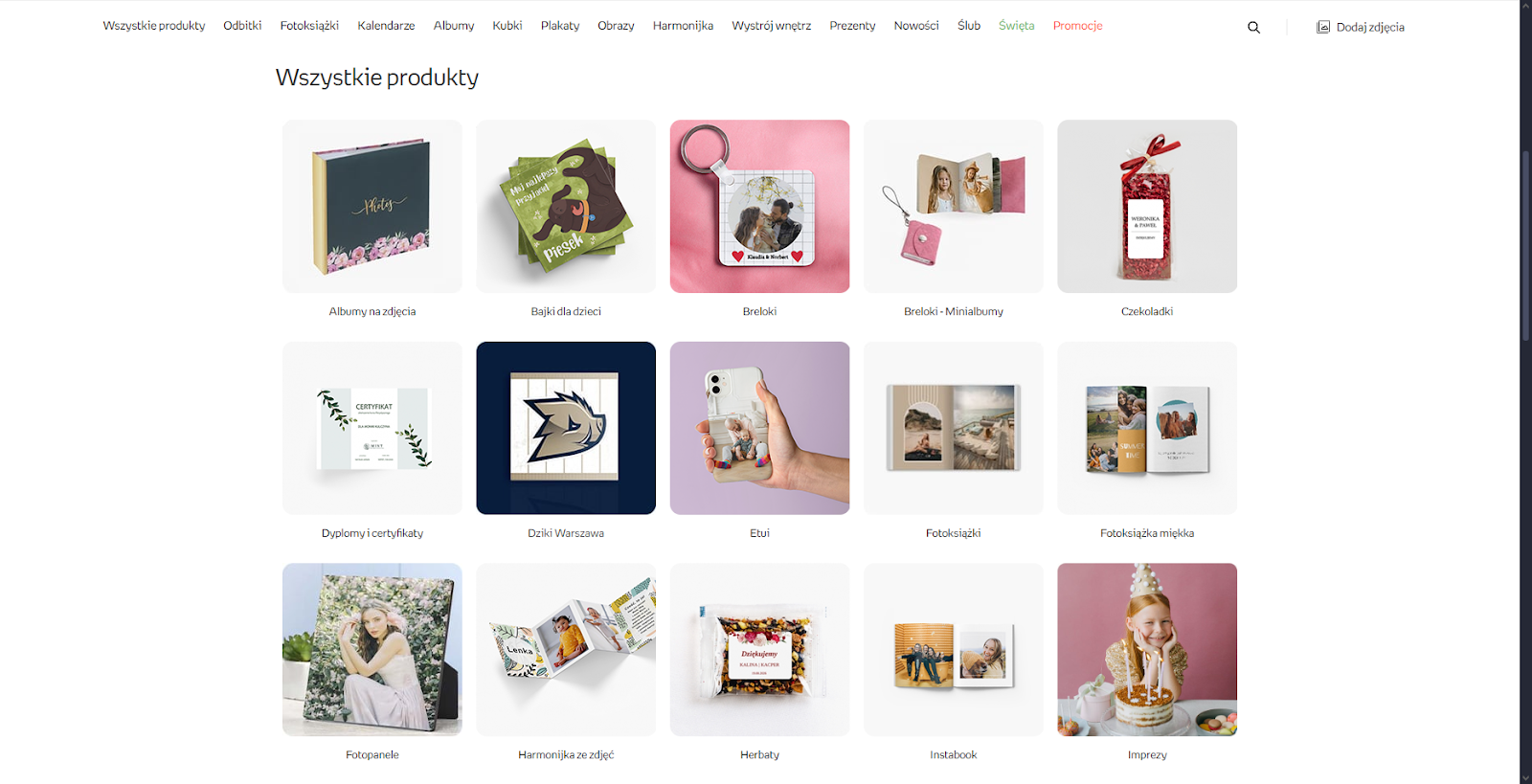The image size is (1532, 784).
Task: Click the Dodaj zdjęcia photo icon
Action: [1323, 27]
